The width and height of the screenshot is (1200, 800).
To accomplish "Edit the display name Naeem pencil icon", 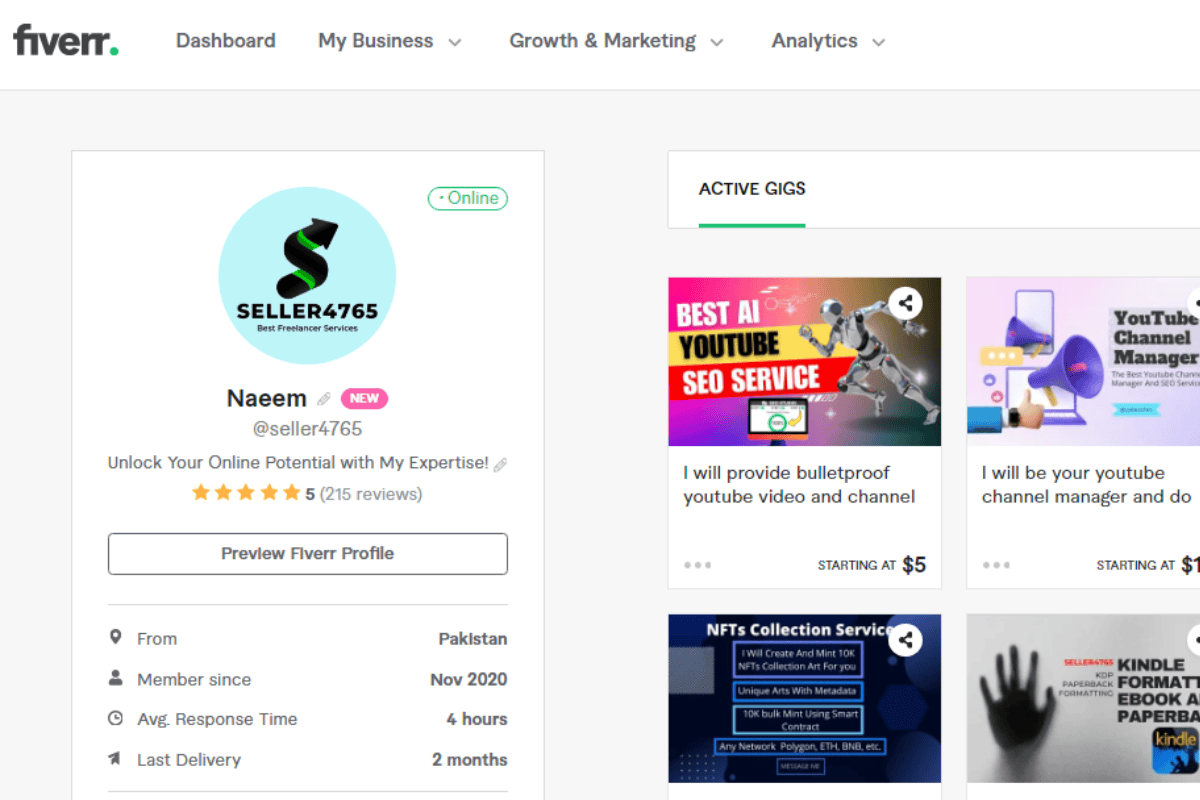I will pyautogui.click(x=324, y=399).
